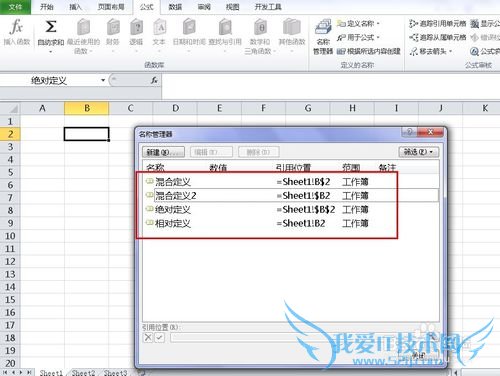Open Define Name dropdown arrow
Image resolution: width=500 pixels, height=376 pixels.
click(378, 23)
